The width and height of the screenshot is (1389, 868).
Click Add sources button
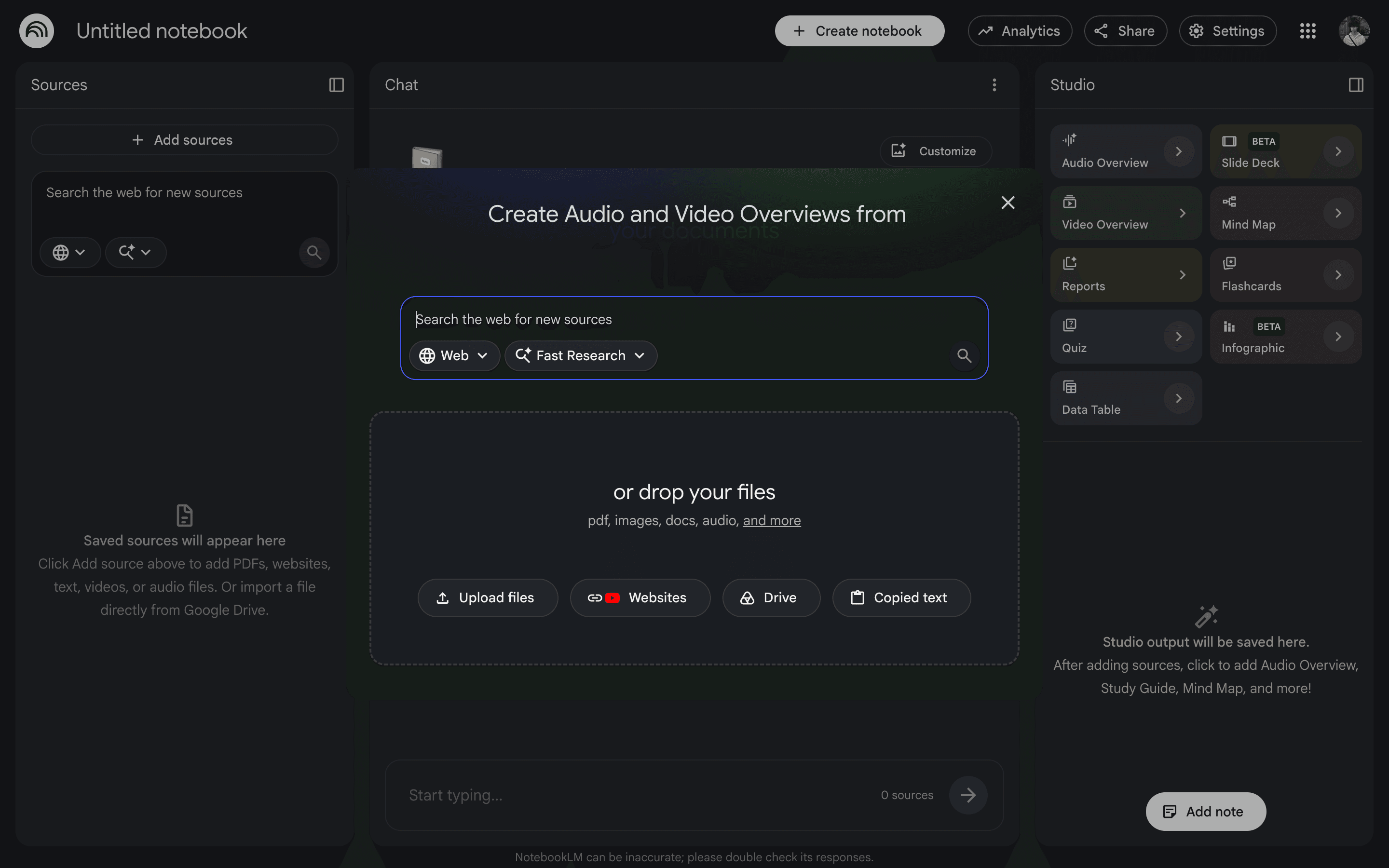pos(184,140)
